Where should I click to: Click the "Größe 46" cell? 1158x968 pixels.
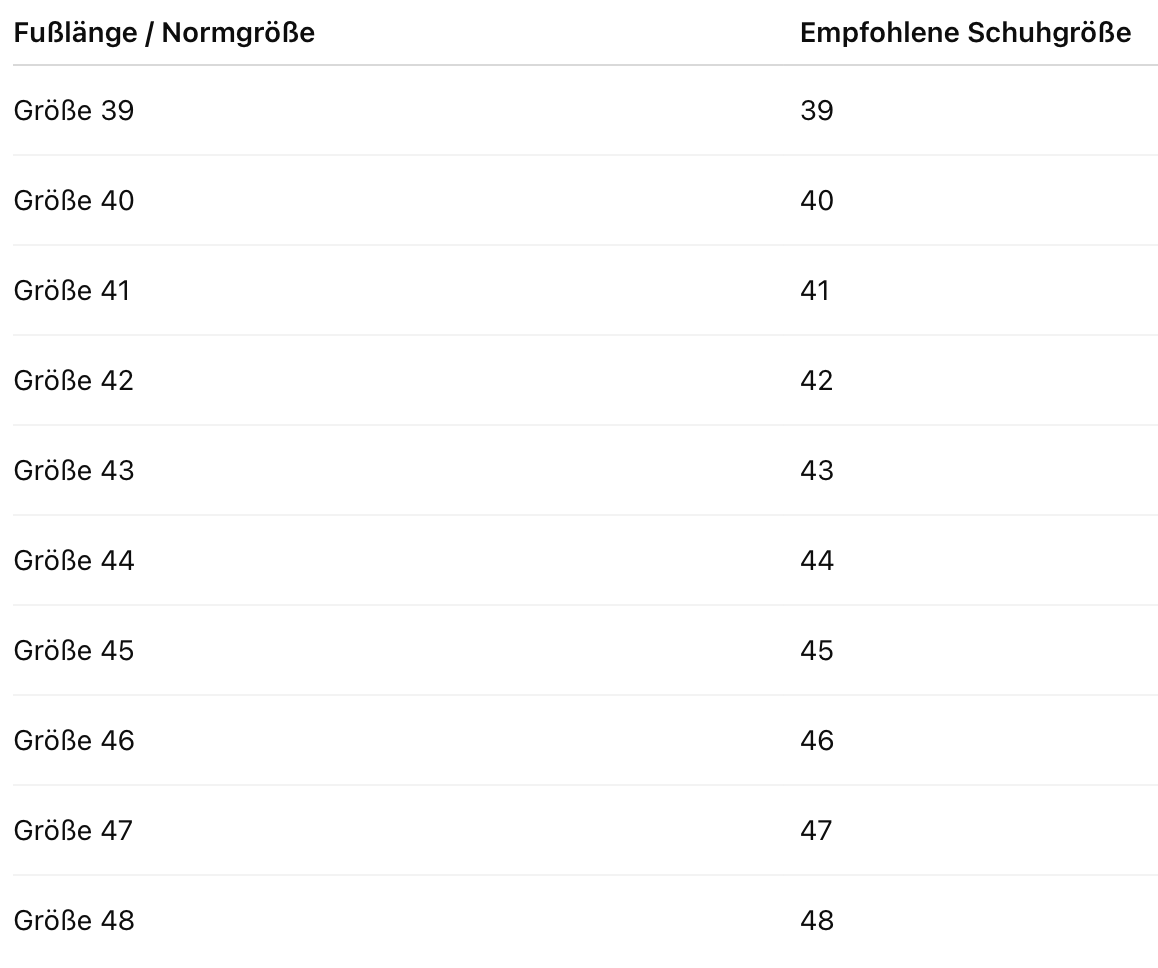click(x=74, y=741)
